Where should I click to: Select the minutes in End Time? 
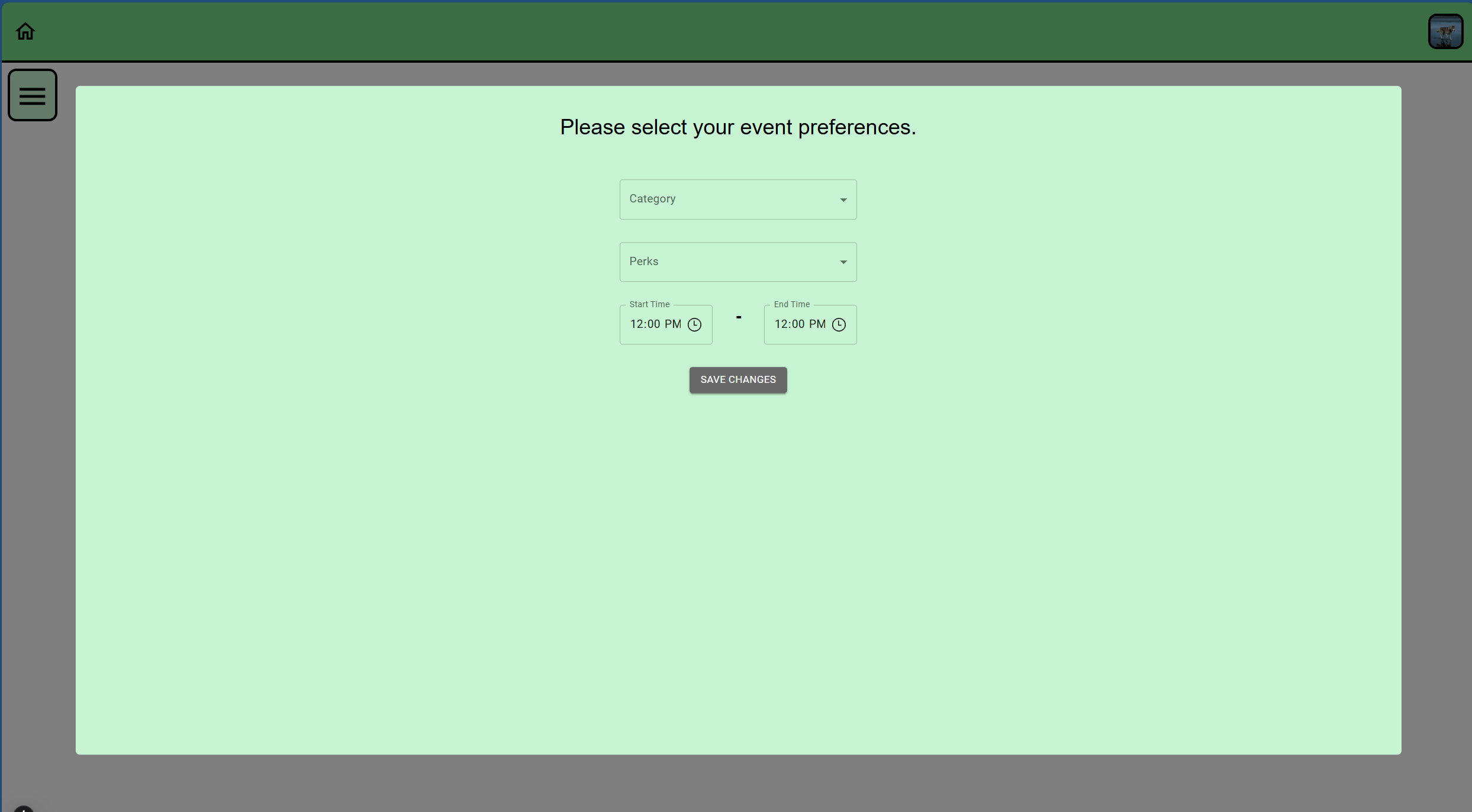tap(798, 324)
